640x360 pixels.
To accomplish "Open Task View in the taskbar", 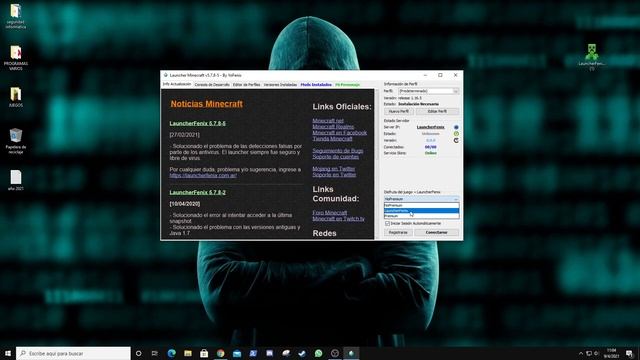I will tap(155, 353).
